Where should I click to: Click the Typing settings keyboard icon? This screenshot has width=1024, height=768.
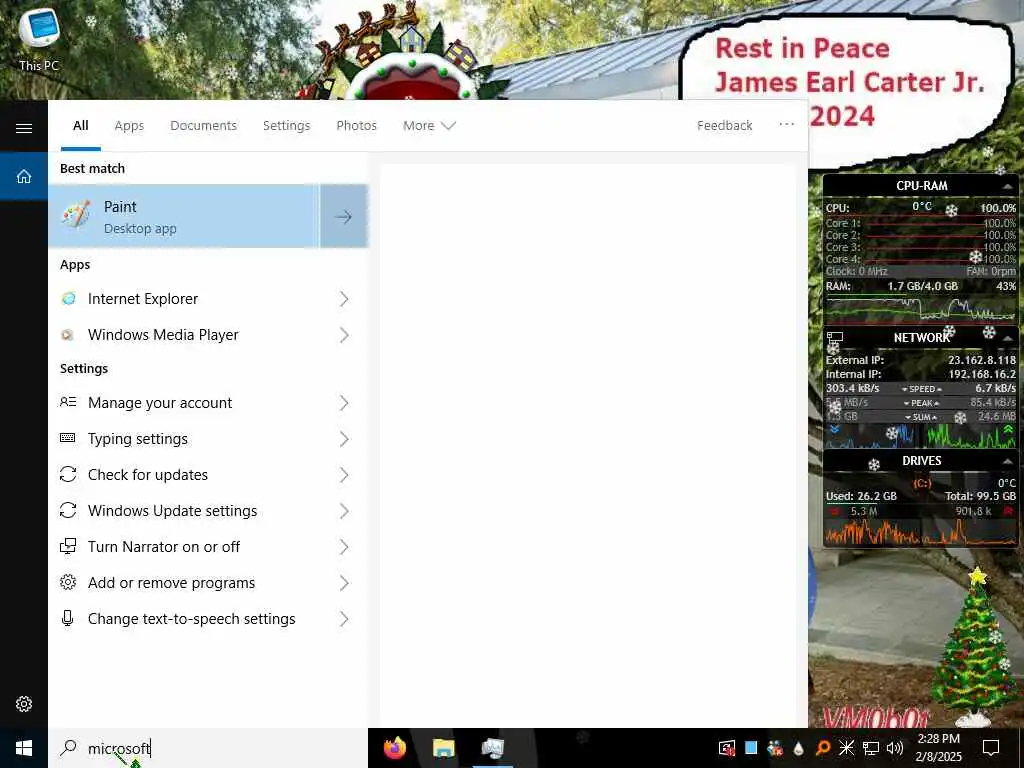pos(68,438)
